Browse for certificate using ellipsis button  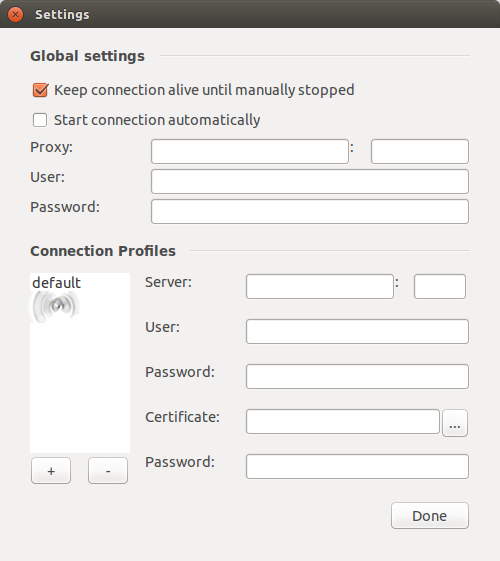455,423
